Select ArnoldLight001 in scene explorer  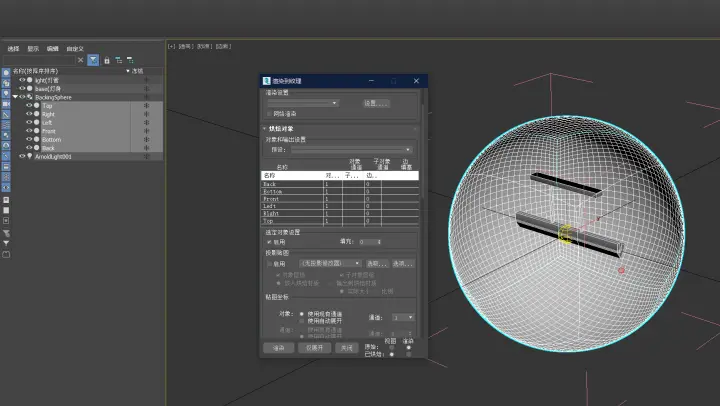53,157
